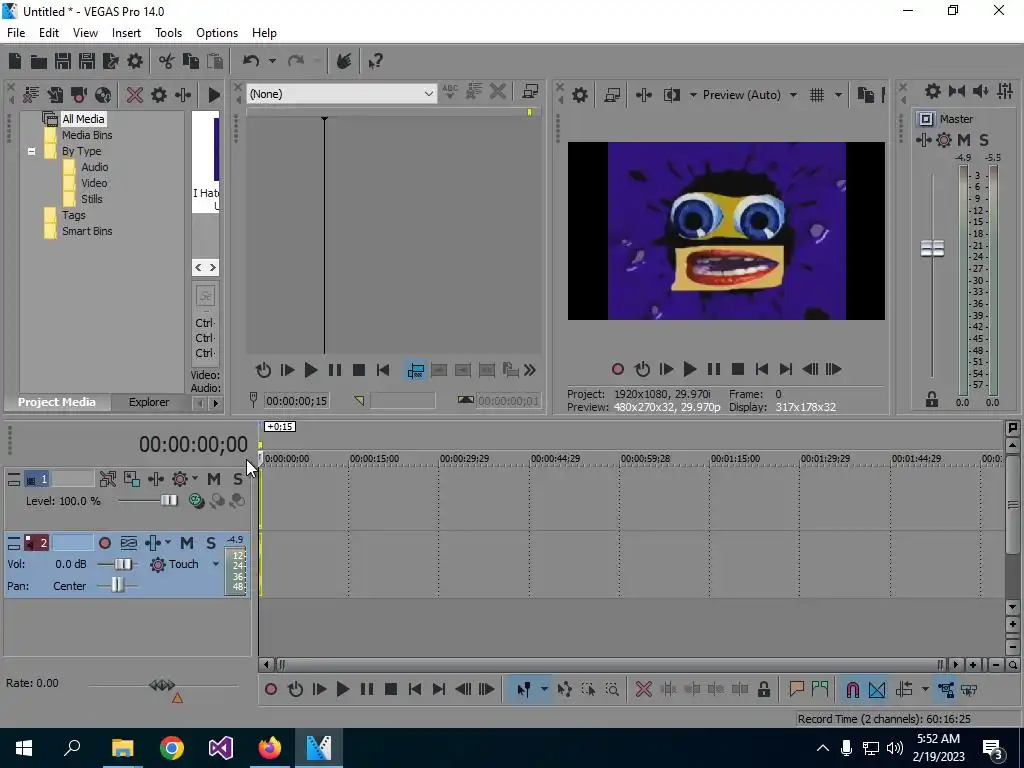Click the video preview image
Image resolution: width=1024 pixels, height=768 pixels.
coord(726,231)
